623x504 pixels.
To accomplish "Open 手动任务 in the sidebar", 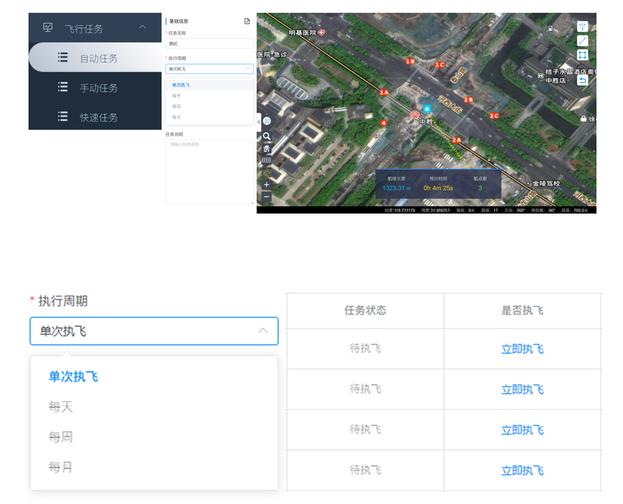I will 98,88.
